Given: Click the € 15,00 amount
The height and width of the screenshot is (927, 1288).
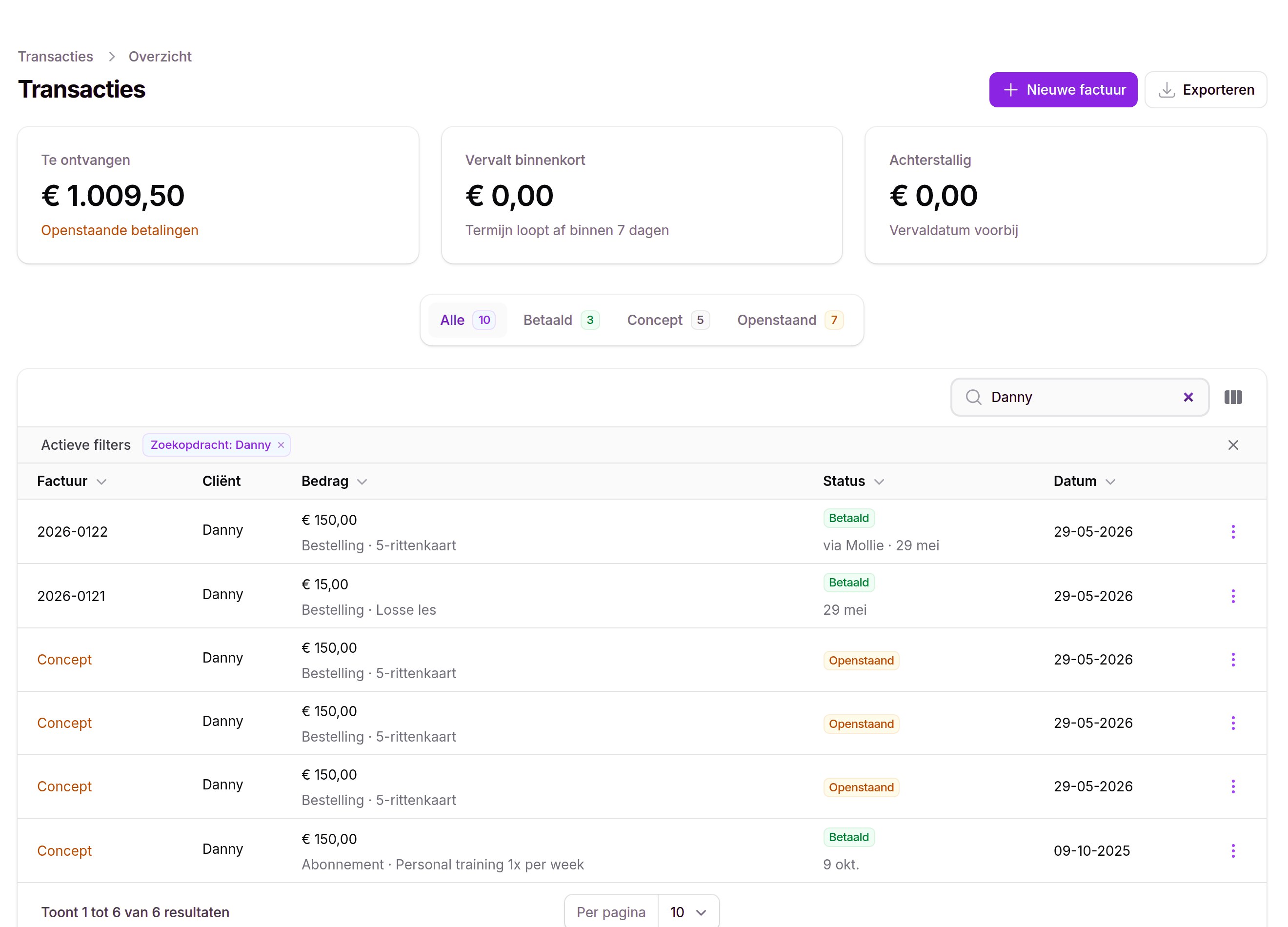Looking at the screenshot, I should (x=325, y=584).
